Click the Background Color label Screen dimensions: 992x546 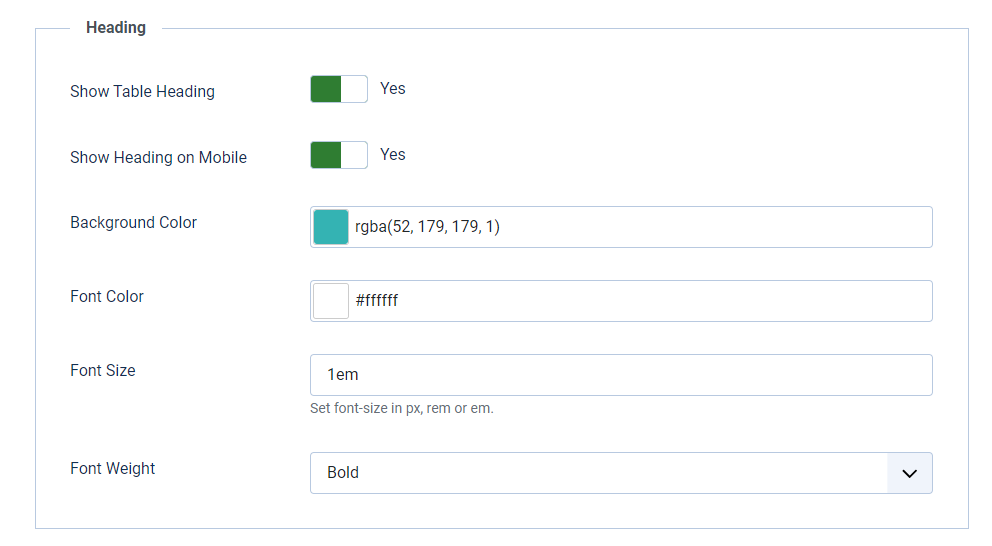(133, 222)
